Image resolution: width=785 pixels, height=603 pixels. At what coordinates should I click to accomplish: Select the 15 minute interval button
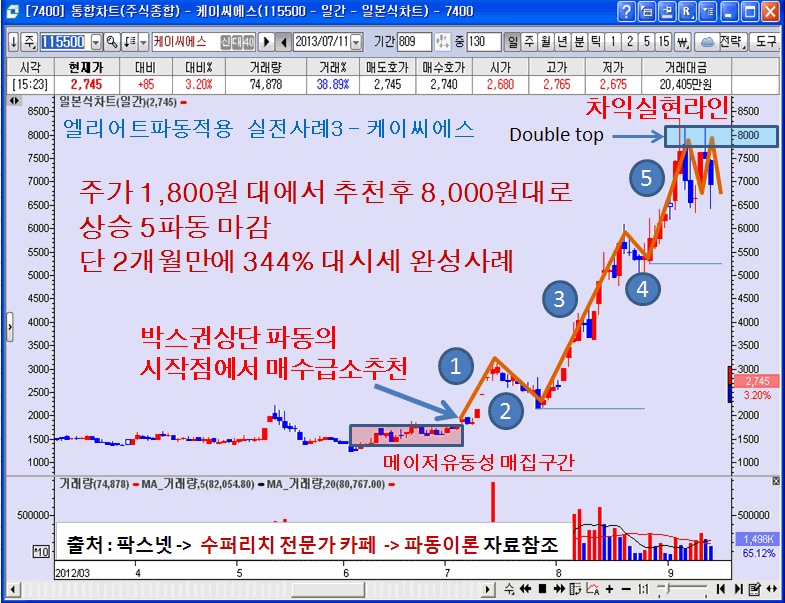tap(663, 42)
